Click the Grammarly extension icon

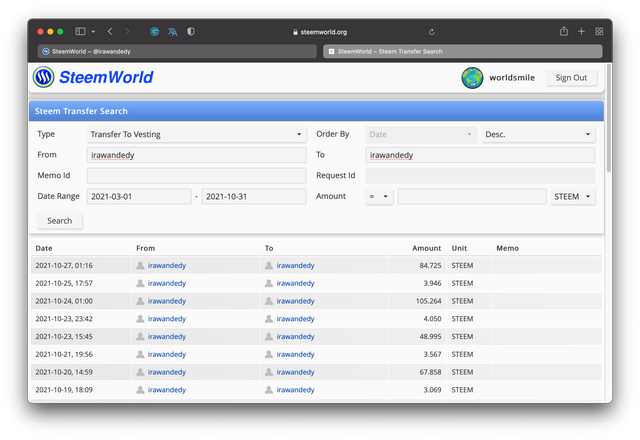point(154,31)
